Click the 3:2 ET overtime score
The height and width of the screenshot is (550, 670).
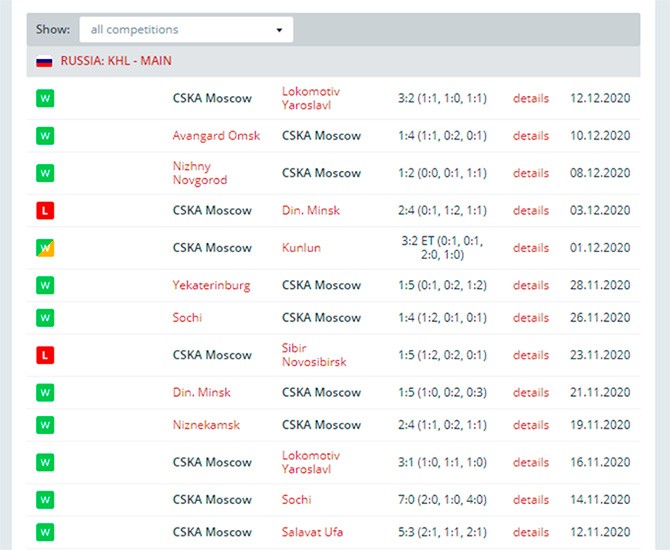tap(442, 248)
